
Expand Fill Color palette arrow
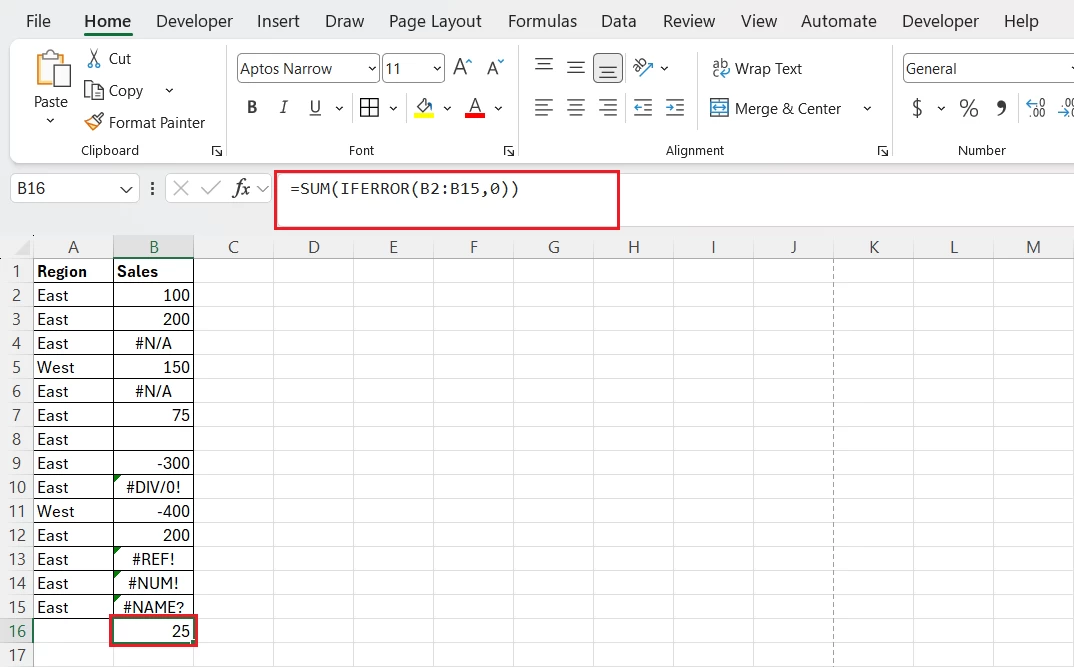[447, 108]
